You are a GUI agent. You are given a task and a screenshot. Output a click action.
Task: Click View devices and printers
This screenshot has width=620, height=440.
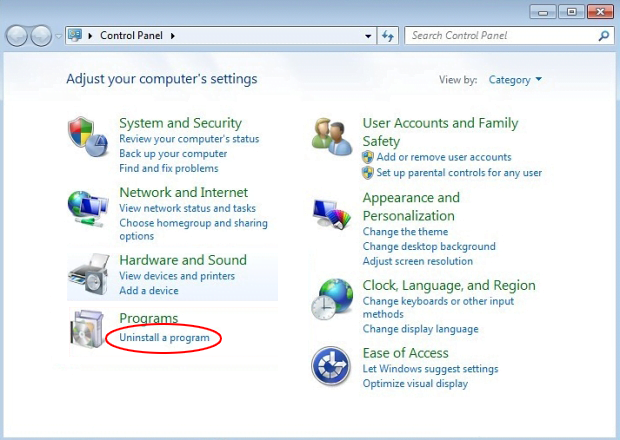click(x=177, y=276)
